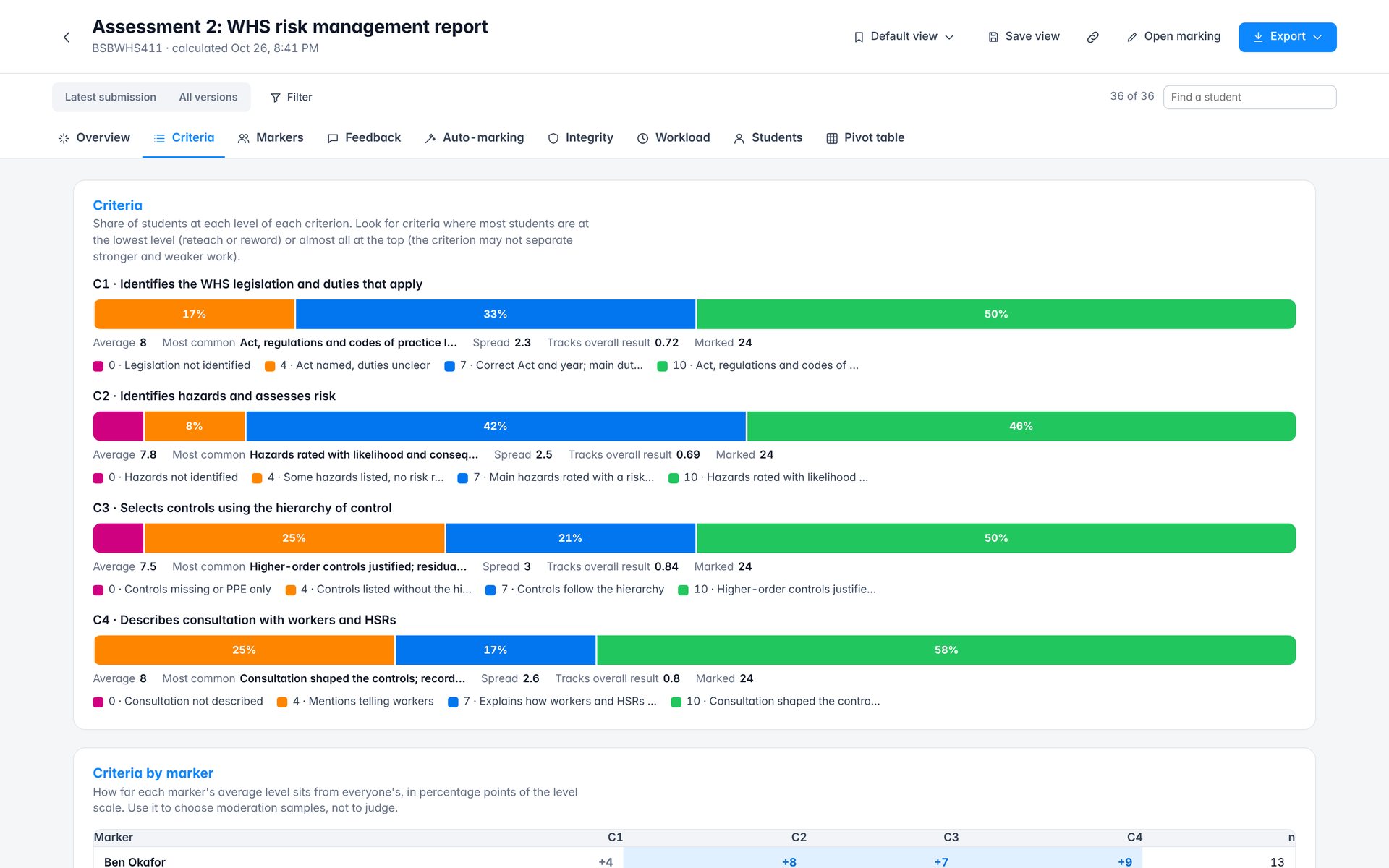Click legend '0 · Hazards not identified'
Viewport: 1389px width, 868px height.
click(166, 477)
